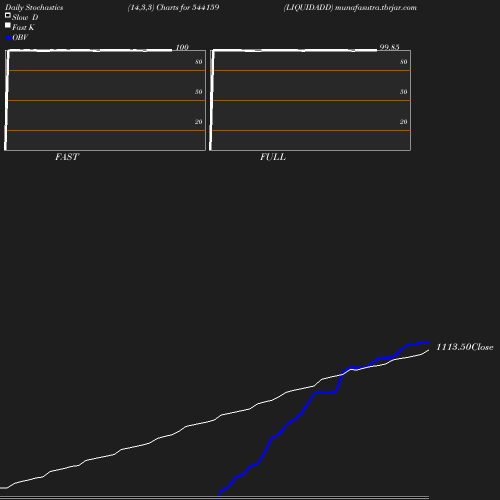Click the 'Fast K' legend label
This screenshot has height=500, width=500.
tap(23, 27)
